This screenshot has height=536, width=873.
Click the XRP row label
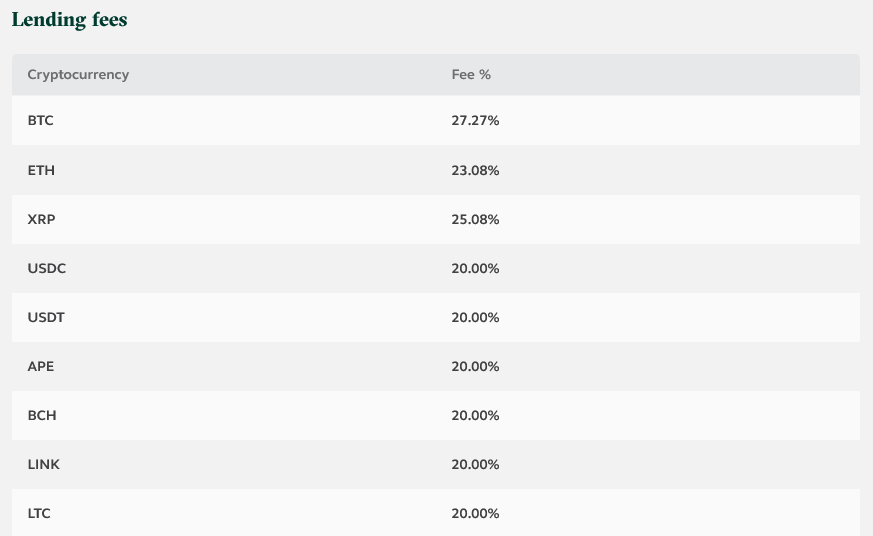pyautogui.click(x=41, y=219)
